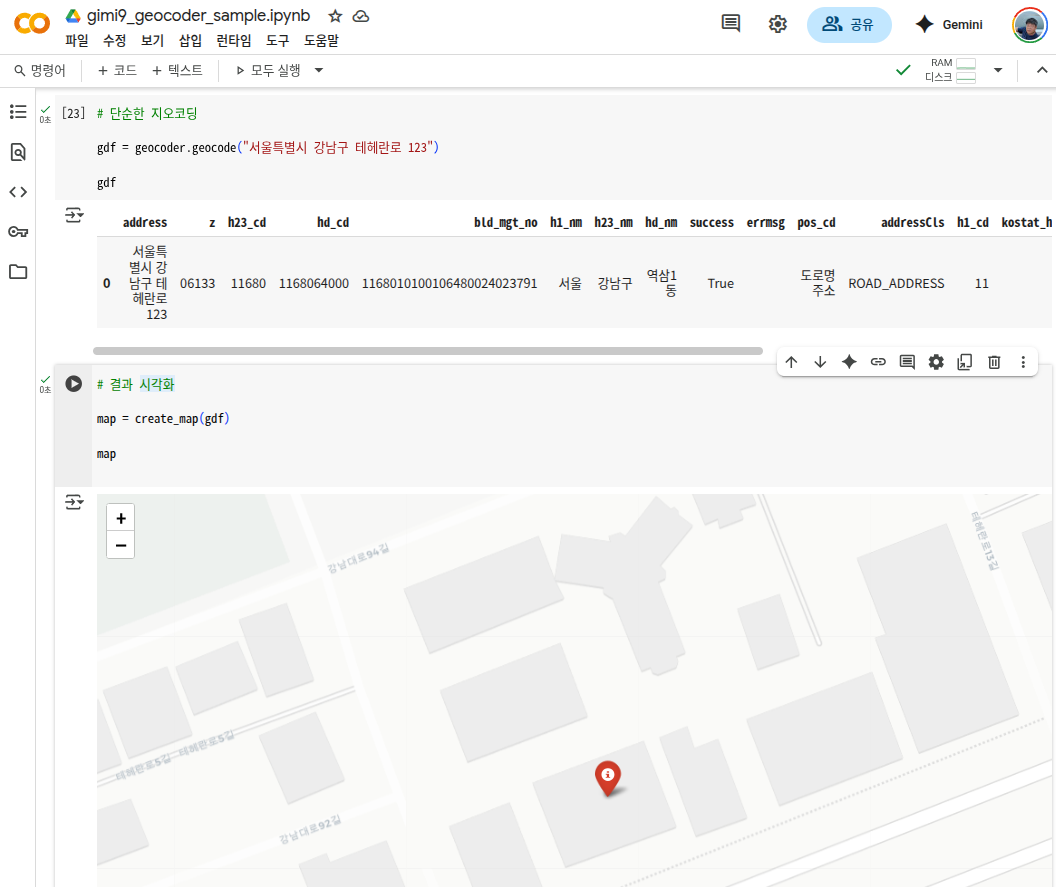1056x887 pixels.
Task: Star the gimi9_geocoder_sample notebook
Action: coord(335,17)
